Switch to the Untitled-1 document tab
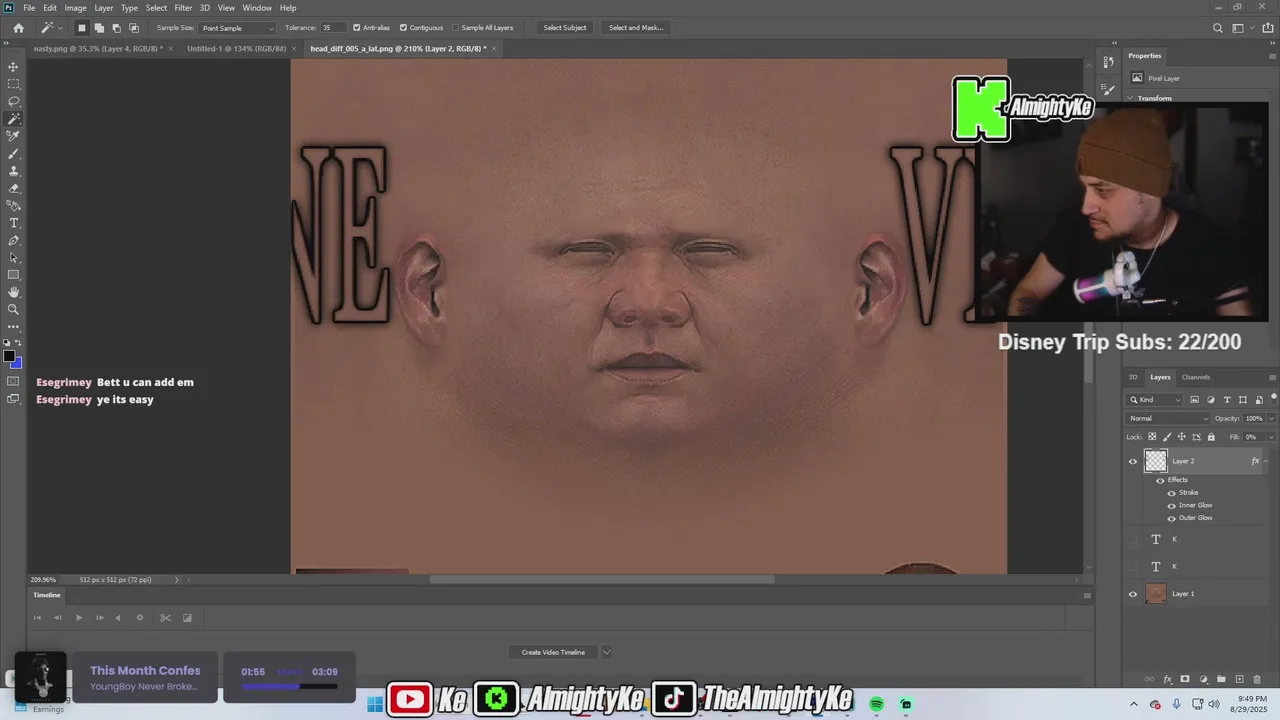Viewport: 1280px width, 720px height. click(x=237, y=48)
